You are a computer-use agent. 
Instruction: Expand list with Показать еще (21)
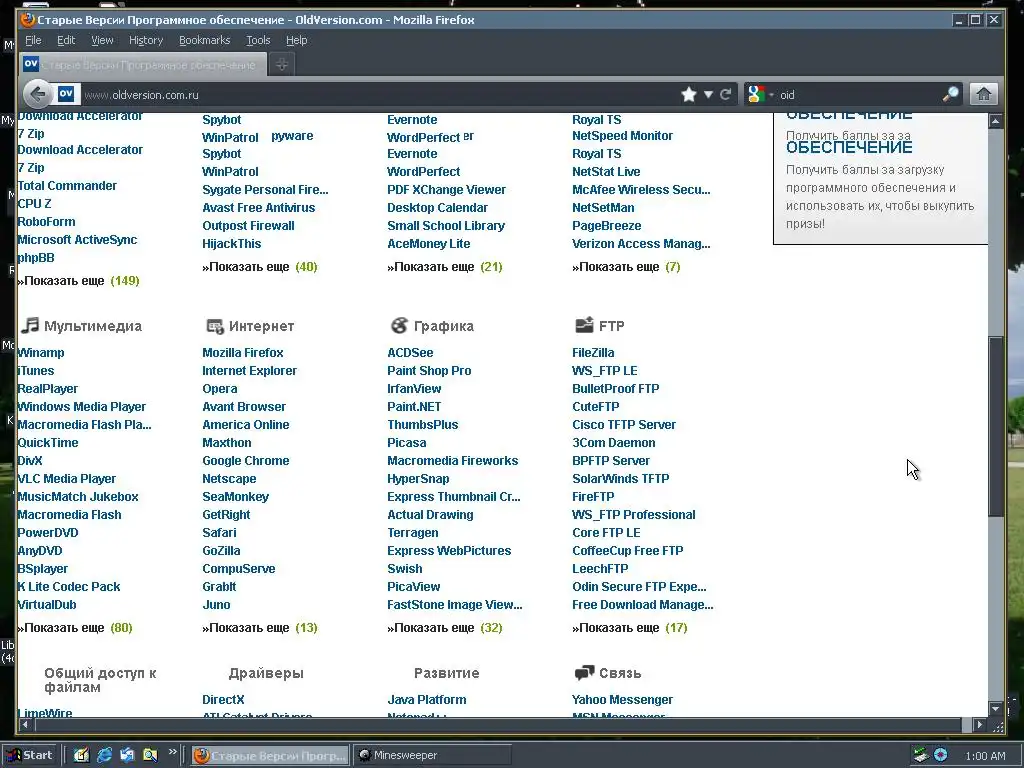(x=445, y=266)
